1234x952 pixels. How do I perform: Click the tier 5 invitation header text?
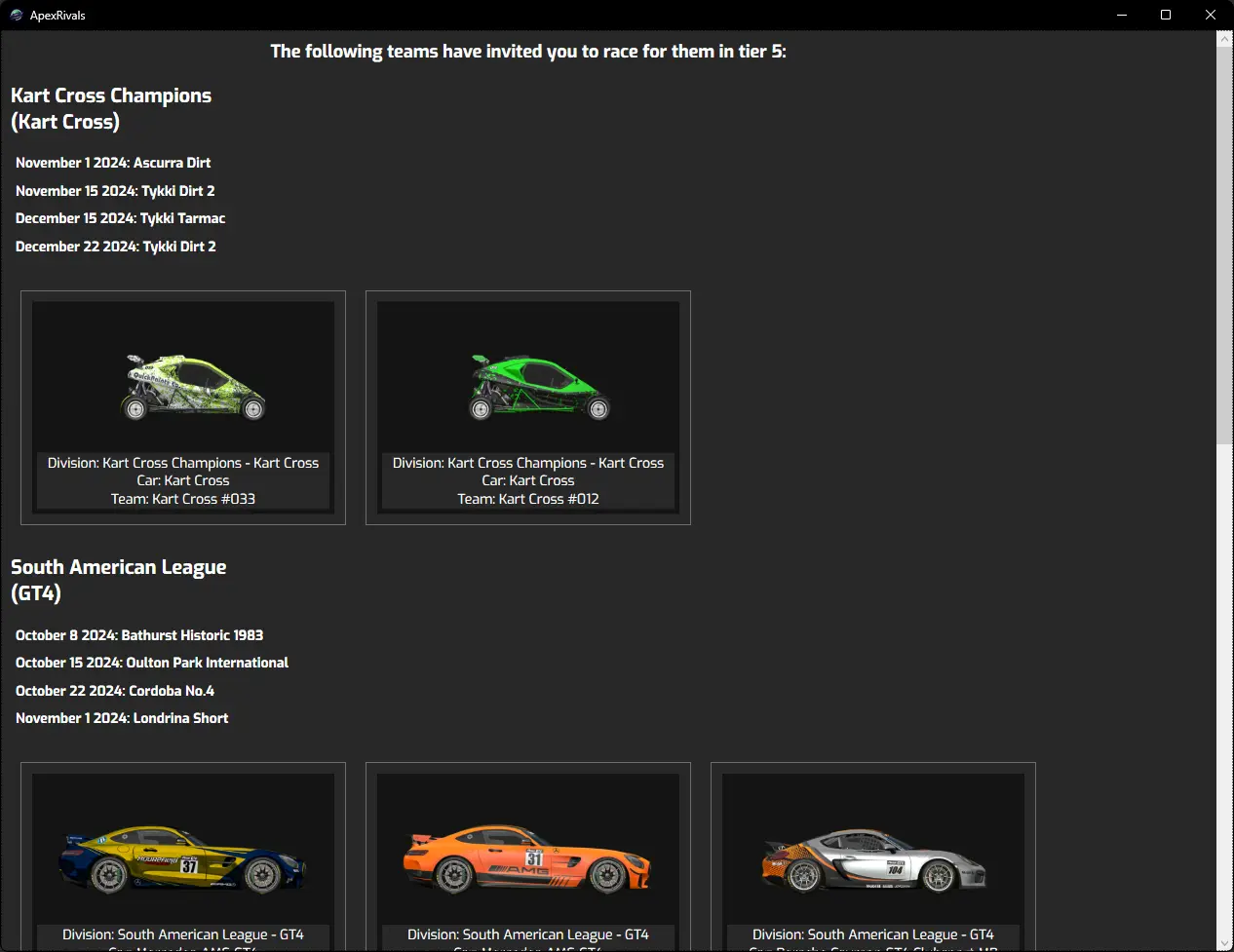point(528,52)
